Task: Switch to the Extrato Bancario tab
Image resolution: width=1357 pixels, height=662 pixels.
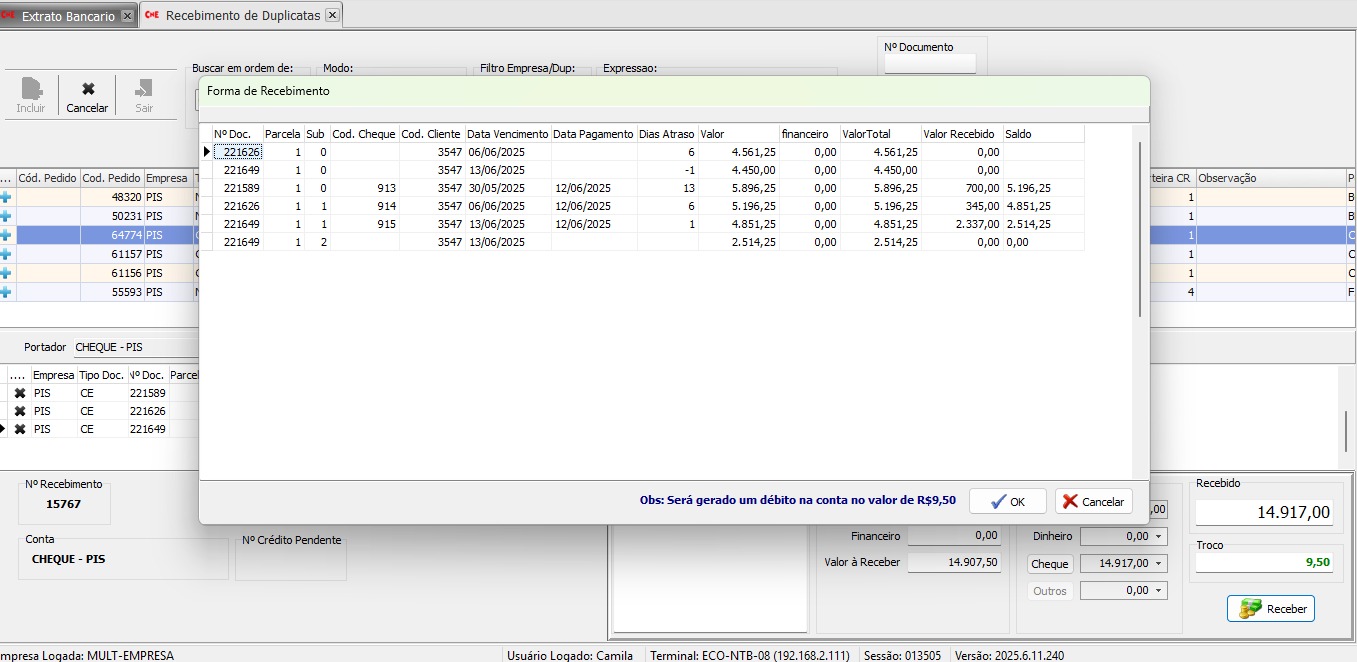Action: point(68,16)
